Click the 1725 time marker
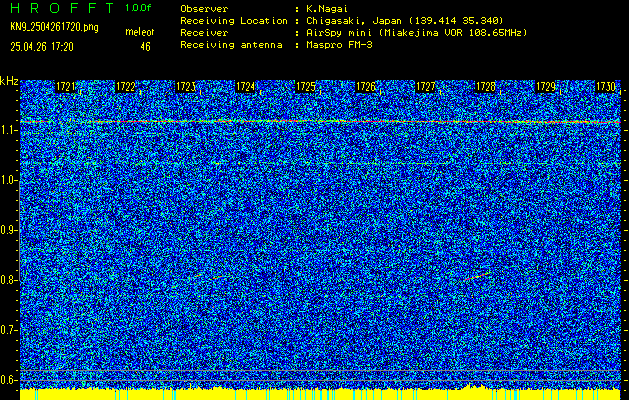The image size is (629, 400). tap(306, 87)
